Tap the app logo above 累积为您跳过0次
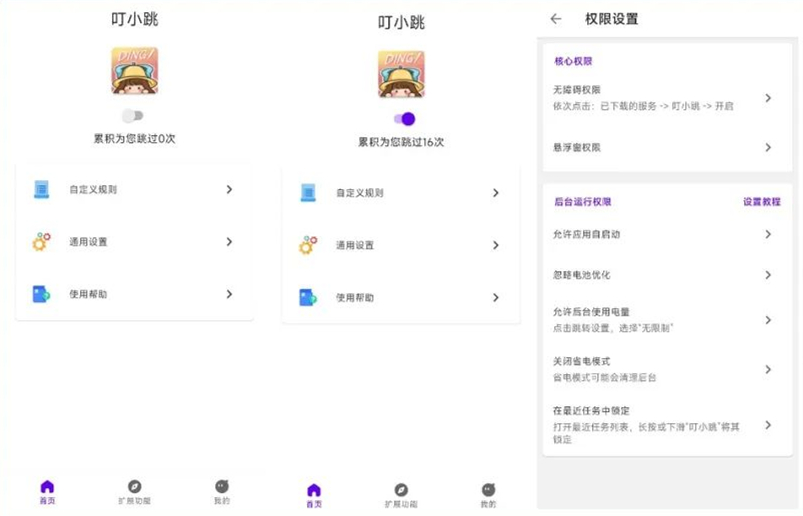This screenshot has height=516, width=803. 135,71
